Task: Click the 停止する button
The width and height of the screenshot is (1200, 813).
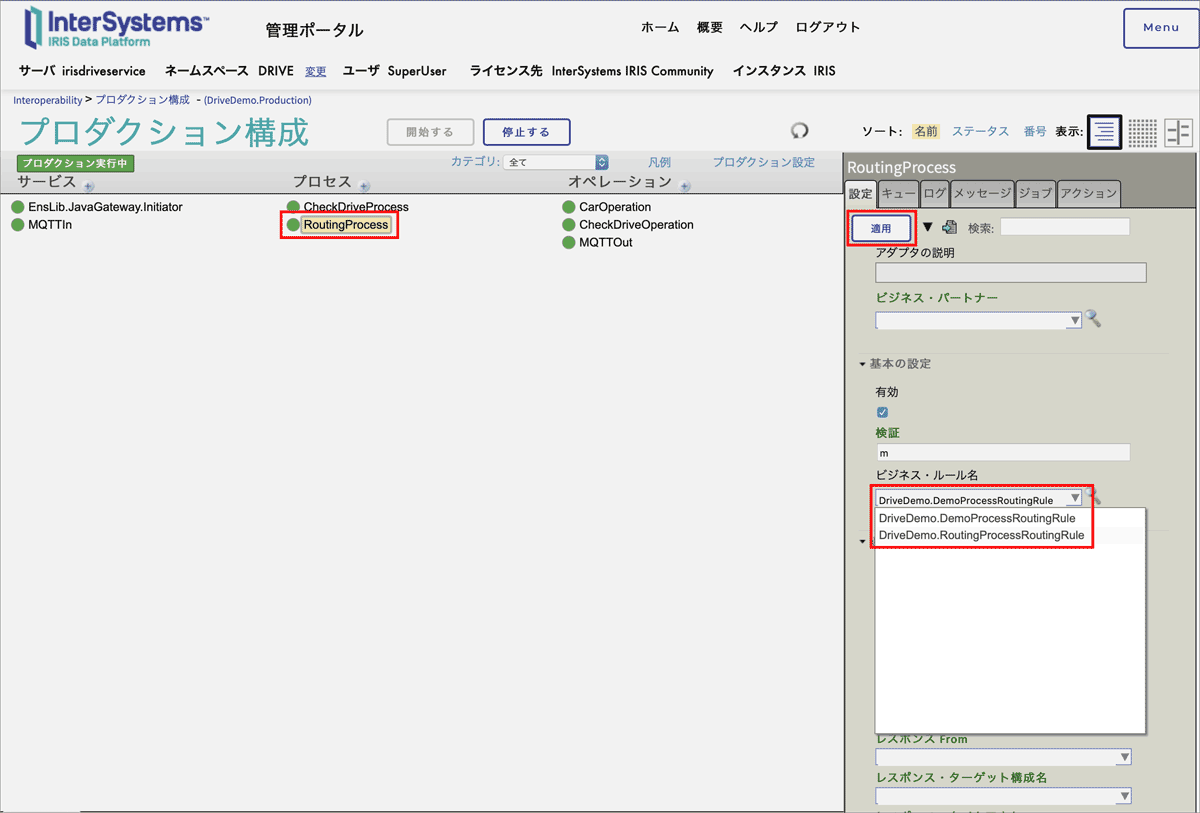Action: click(526, 132)
